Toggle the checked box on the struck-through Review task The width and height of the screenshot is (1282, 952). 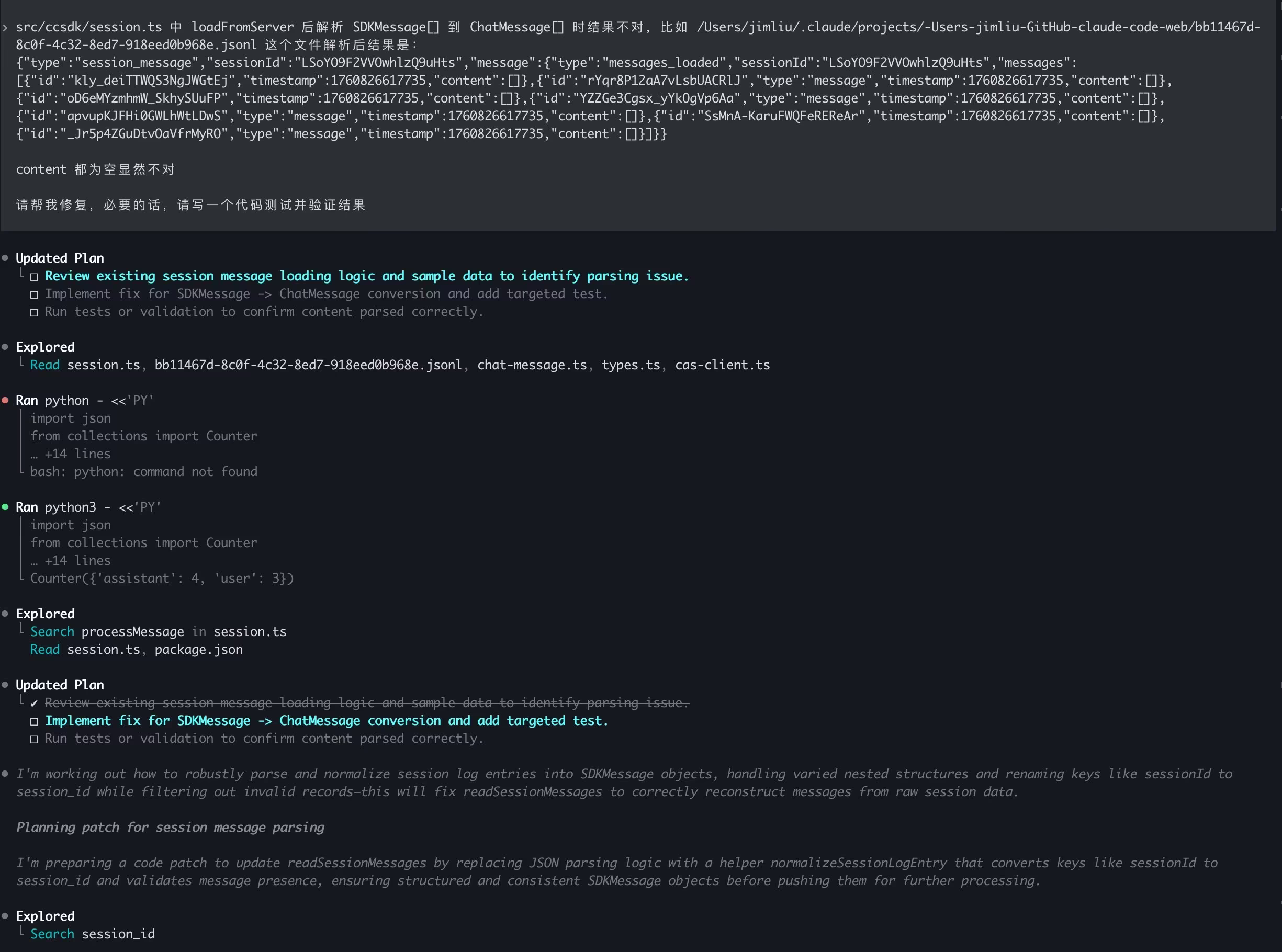pos(34,703)
